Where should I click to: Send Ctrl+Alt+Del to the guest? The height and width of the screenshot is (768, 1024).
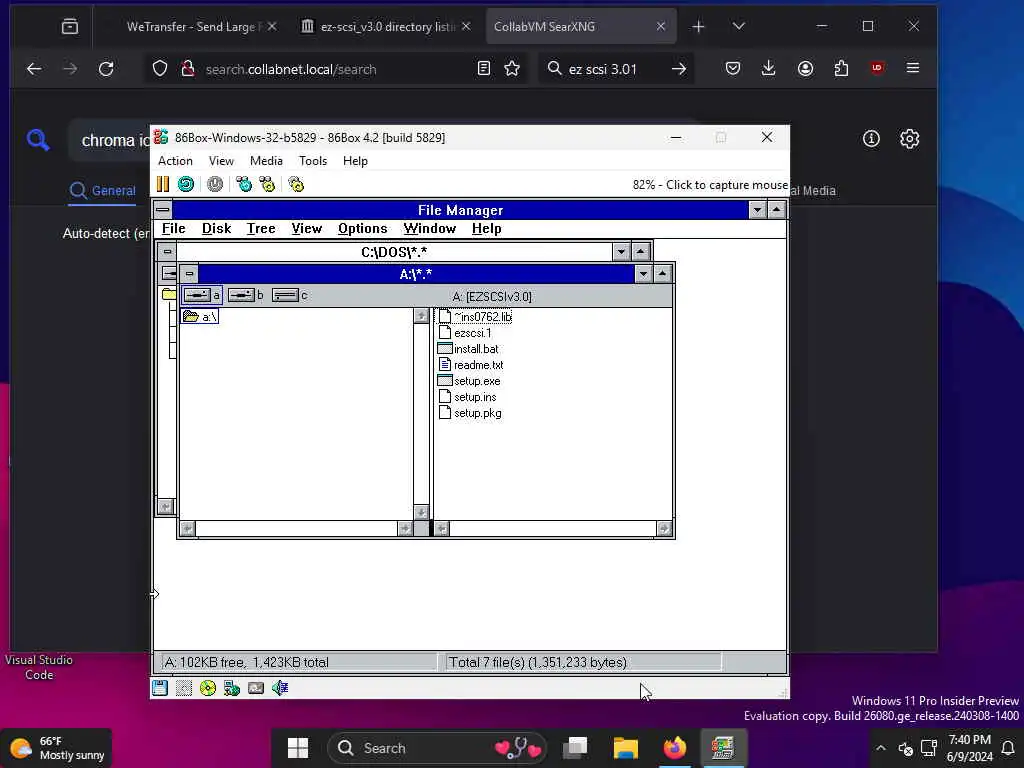tap(244, 184)
